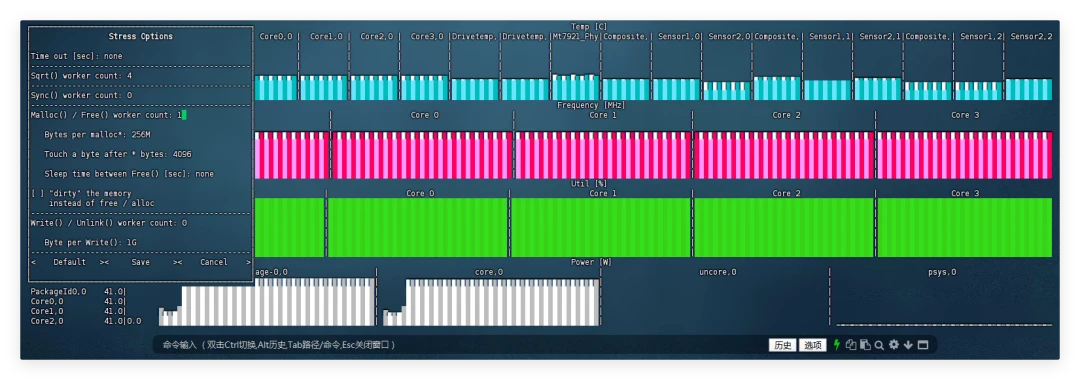This screenshot has height=380, width=1080.
Task: Click the down arrow icon
Action: click(908, 345)
